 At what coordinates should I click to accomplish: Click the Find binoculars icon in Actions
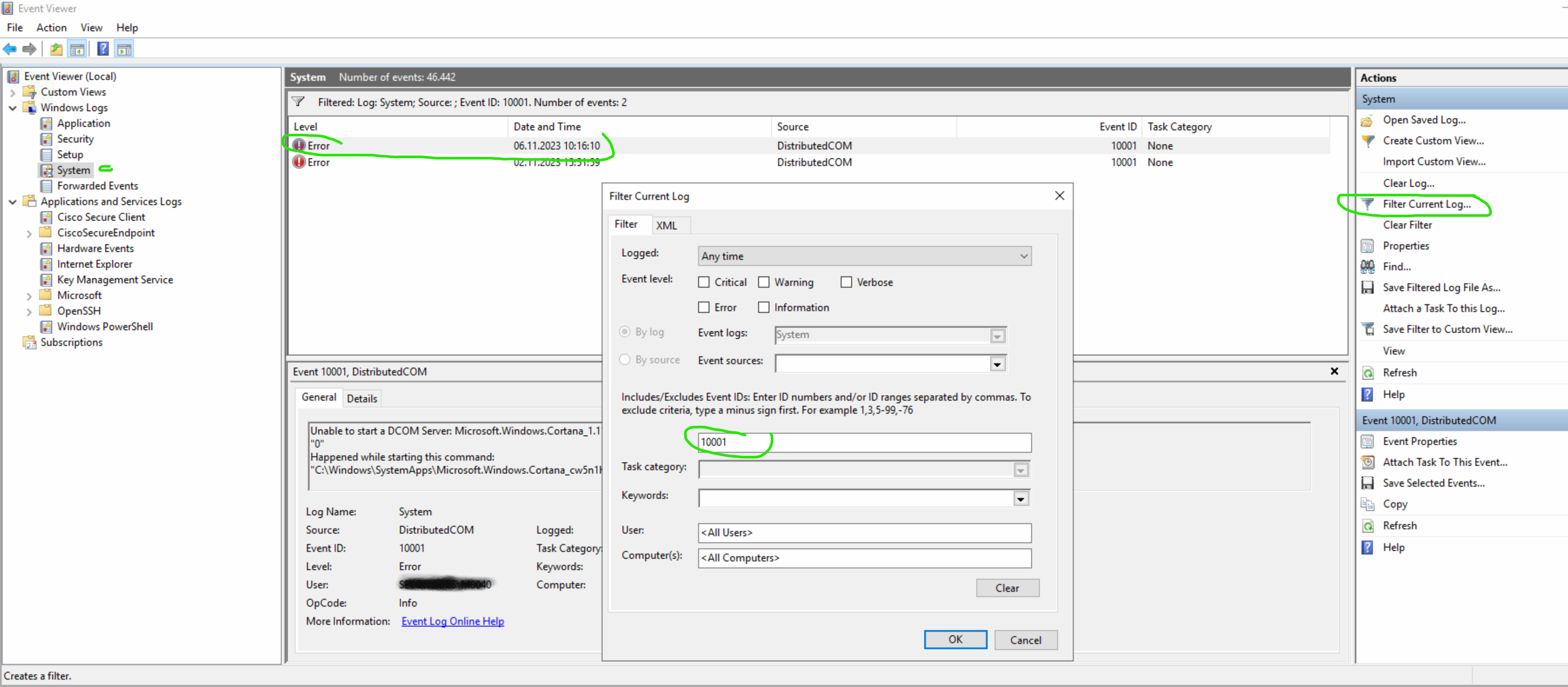pos(1367,266)
